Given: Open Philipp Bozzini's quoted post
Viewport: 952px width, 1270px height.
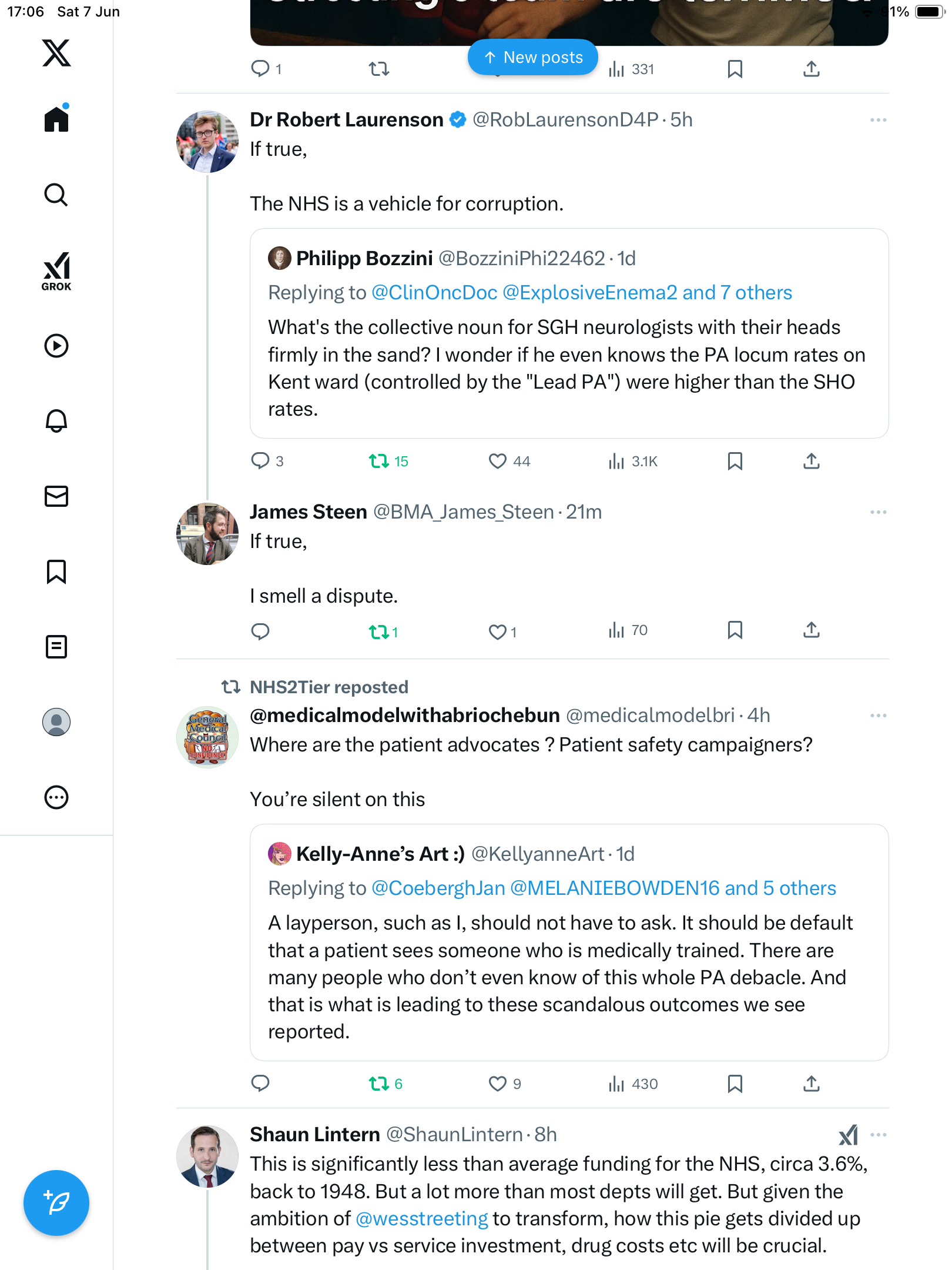Looking at the screenshot, I should tap(569, 333).
